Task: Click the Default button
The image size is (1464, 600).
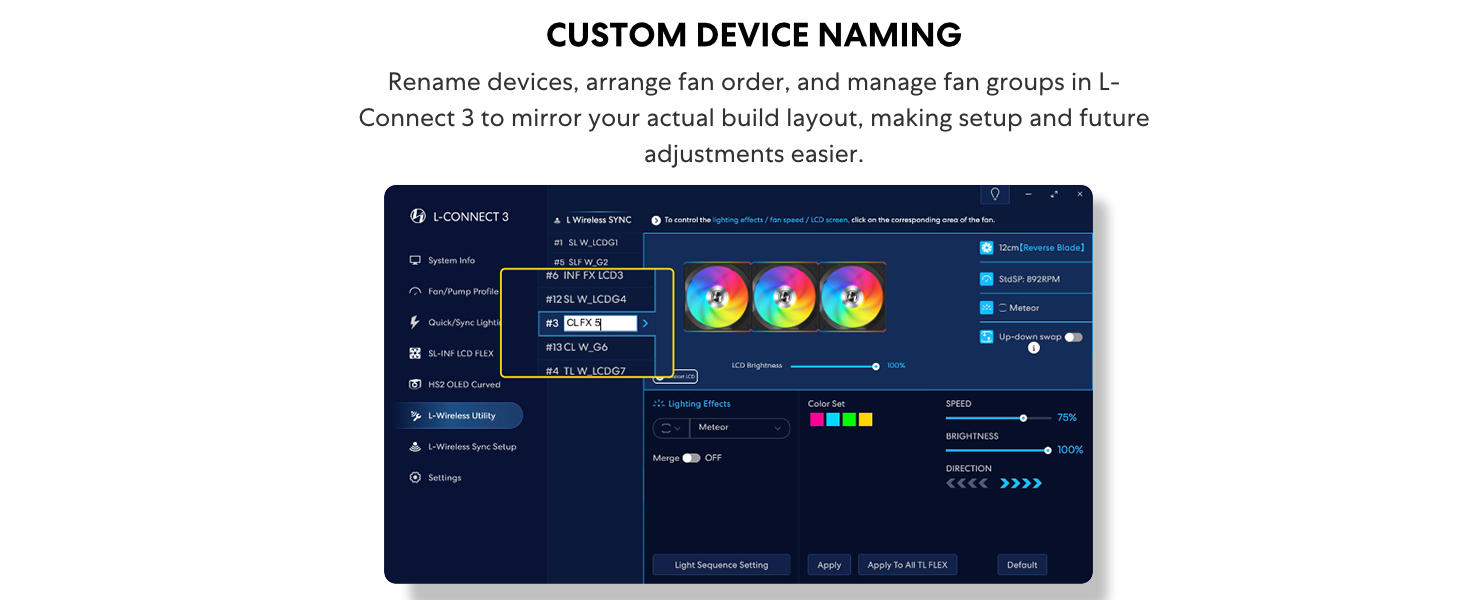Action: pyautogui.click(x=1022, y=565)
